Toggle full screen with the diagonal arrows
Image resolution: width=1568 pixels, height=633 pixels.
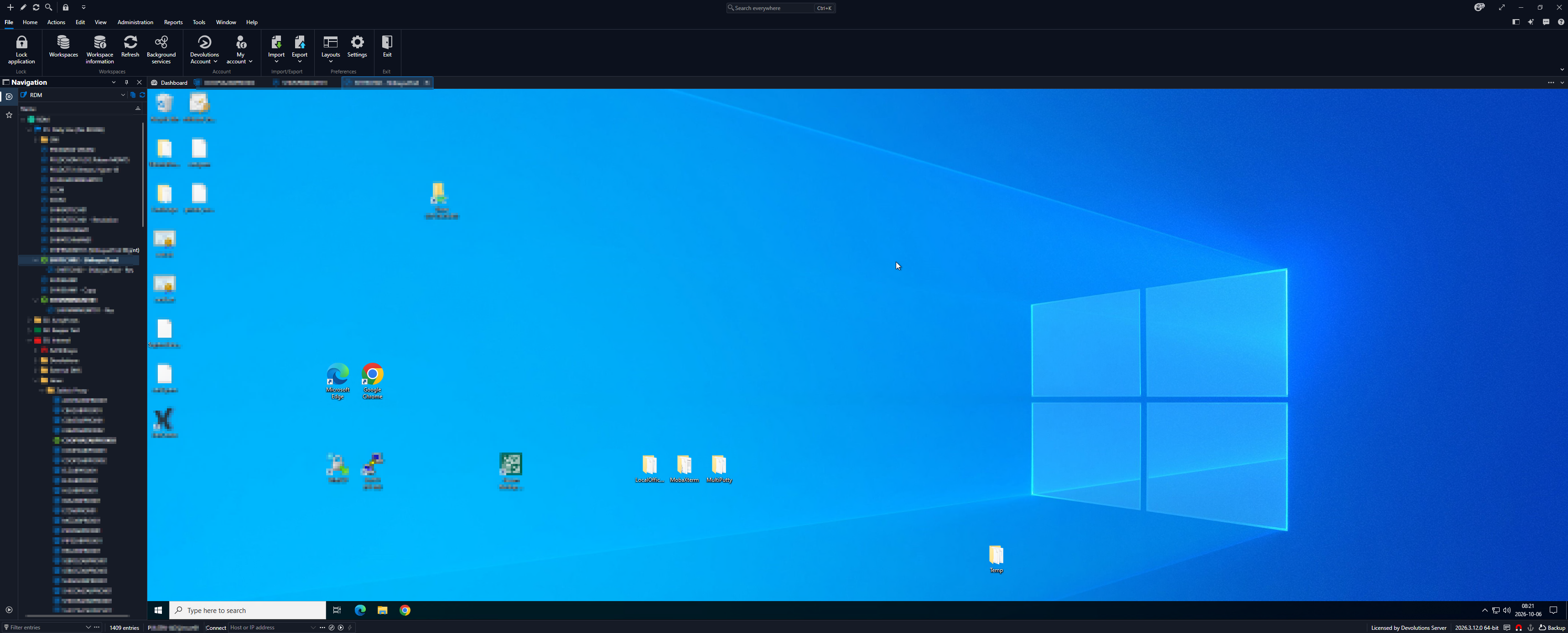[x=1502, y=7]
